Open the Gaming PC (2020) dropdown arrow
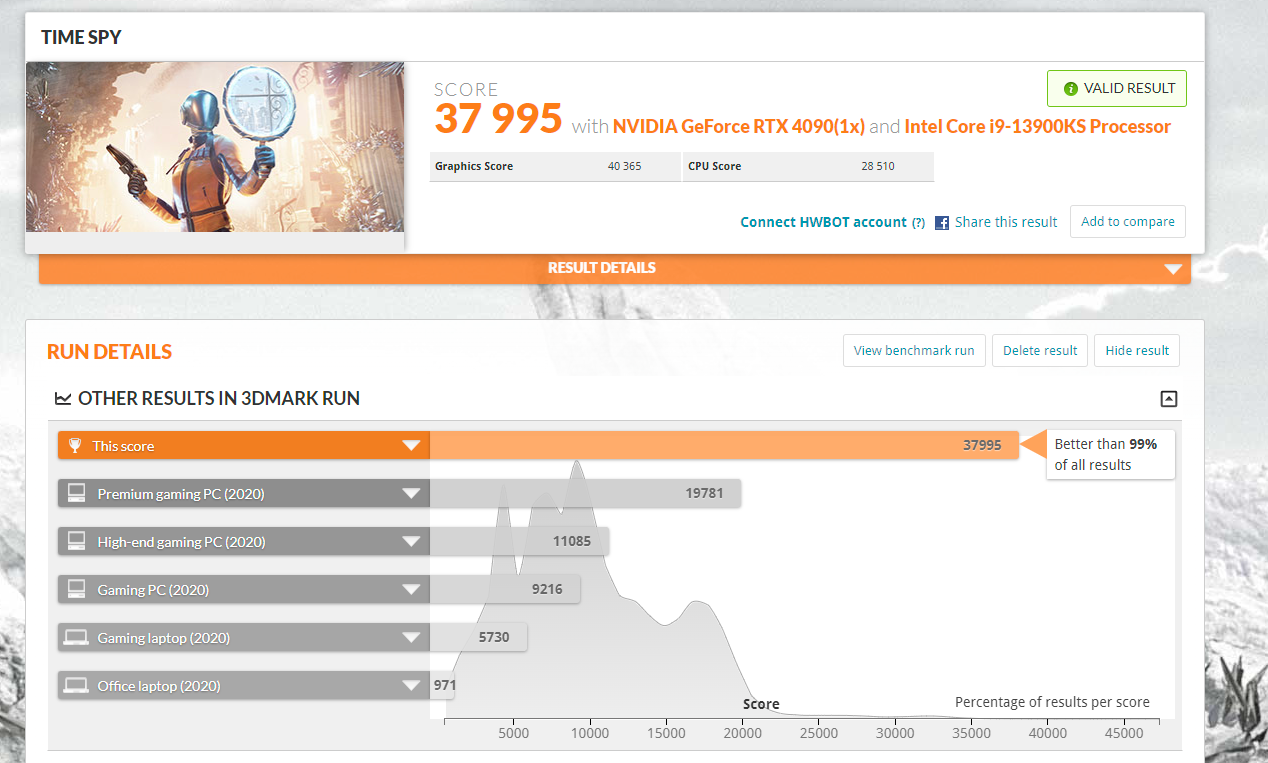Viewport: 1268px width, 763px height. click(x=411, y=590)
